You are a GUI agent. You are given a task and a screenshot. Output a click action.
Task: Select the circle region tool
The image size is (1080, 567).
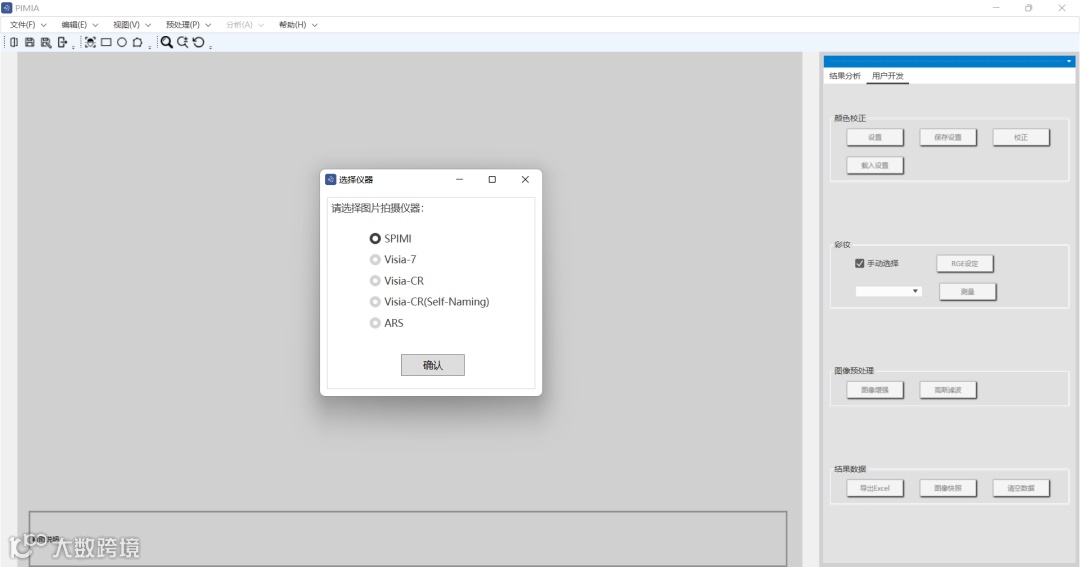pos(122,42)
